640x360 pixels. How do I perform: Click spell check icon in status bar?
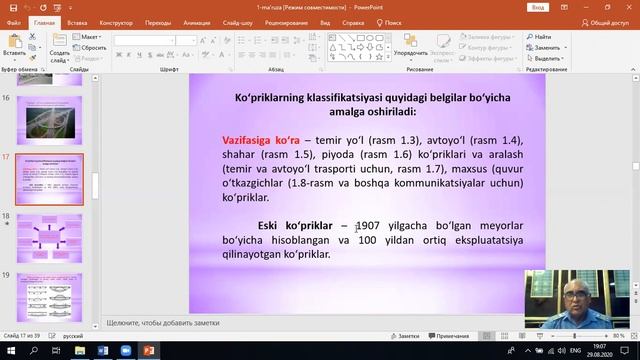[52, 336]
